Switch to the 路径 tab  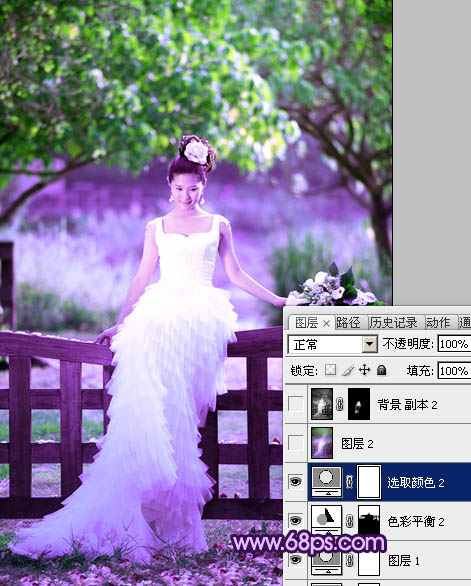click(x=348, y=323)
